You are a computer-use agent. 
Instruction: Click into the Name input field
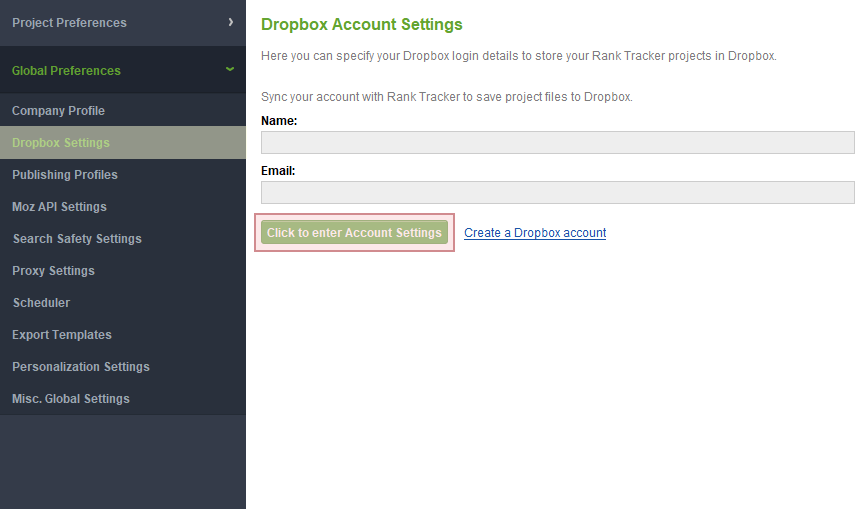[x=557, y=143]
